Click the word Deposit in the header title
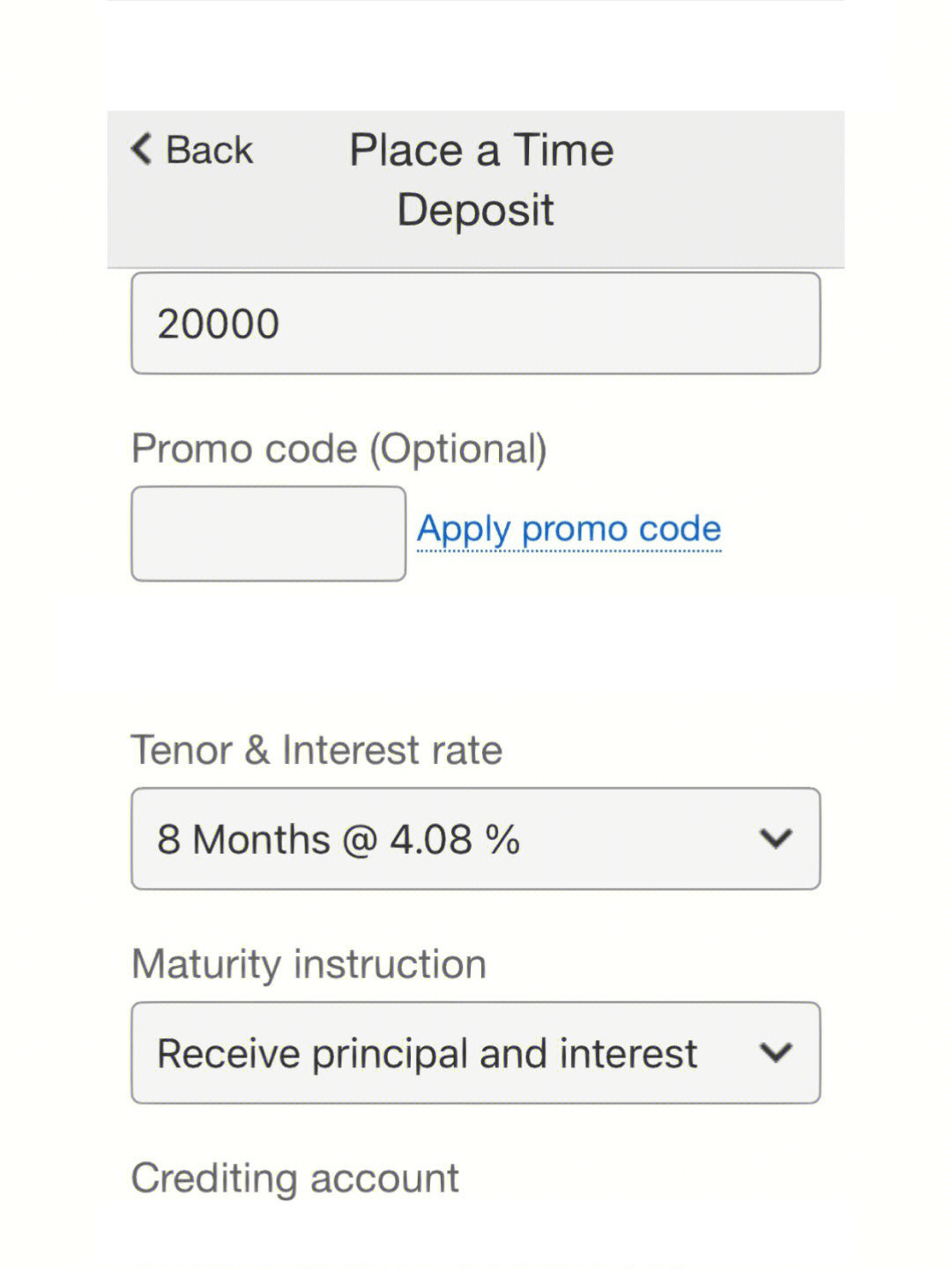Screen dimensions: 952x1270 pos(475,210)
